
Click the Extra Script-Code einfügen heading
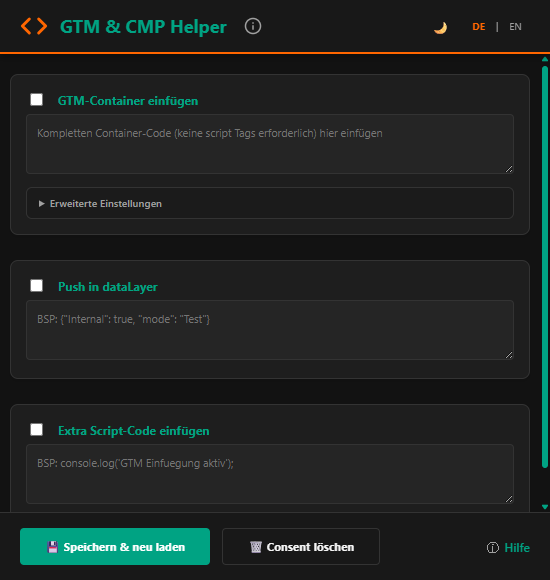[x=134, y=431]
